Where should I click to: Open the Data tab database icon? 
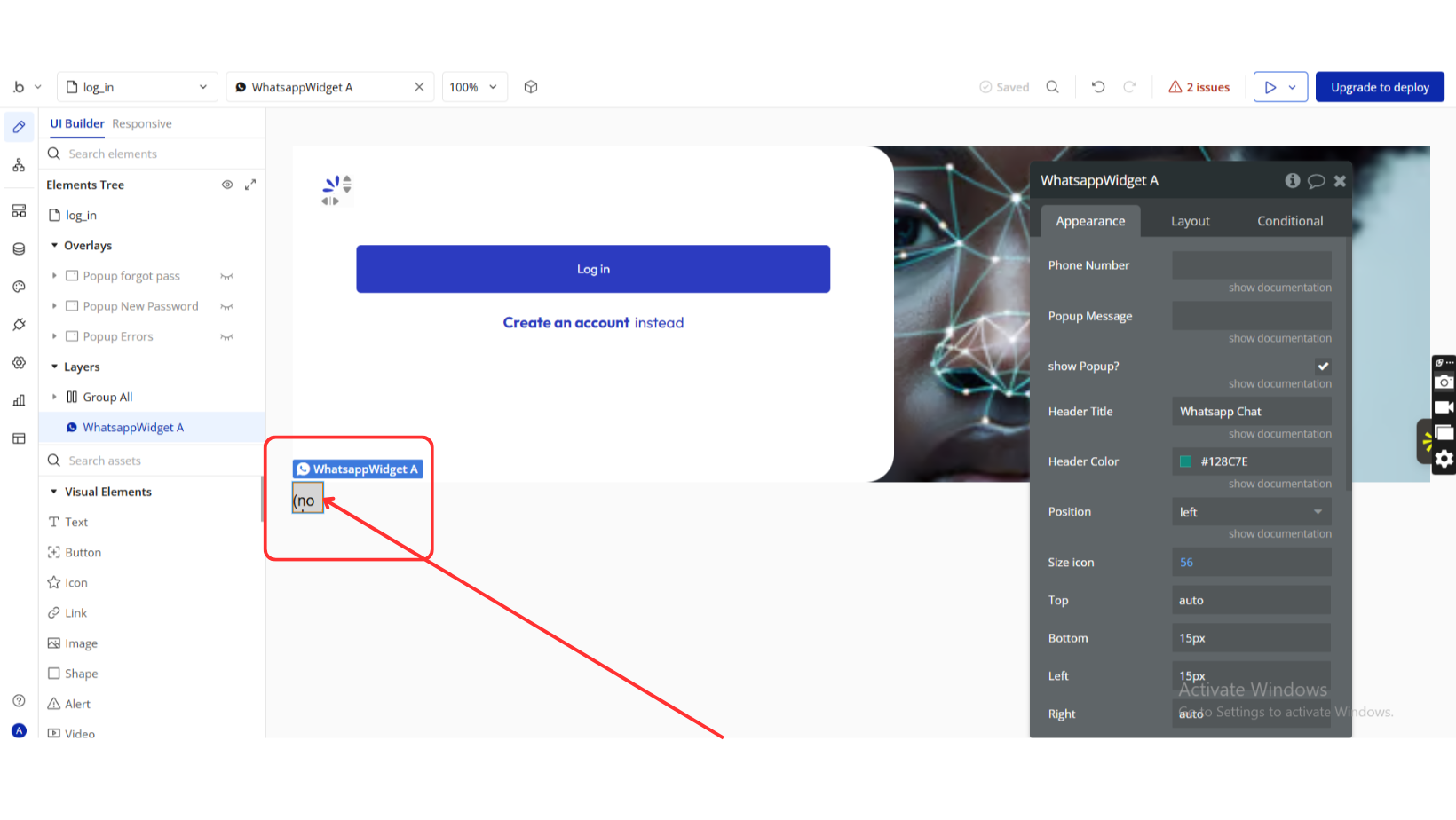click(19, 249)
